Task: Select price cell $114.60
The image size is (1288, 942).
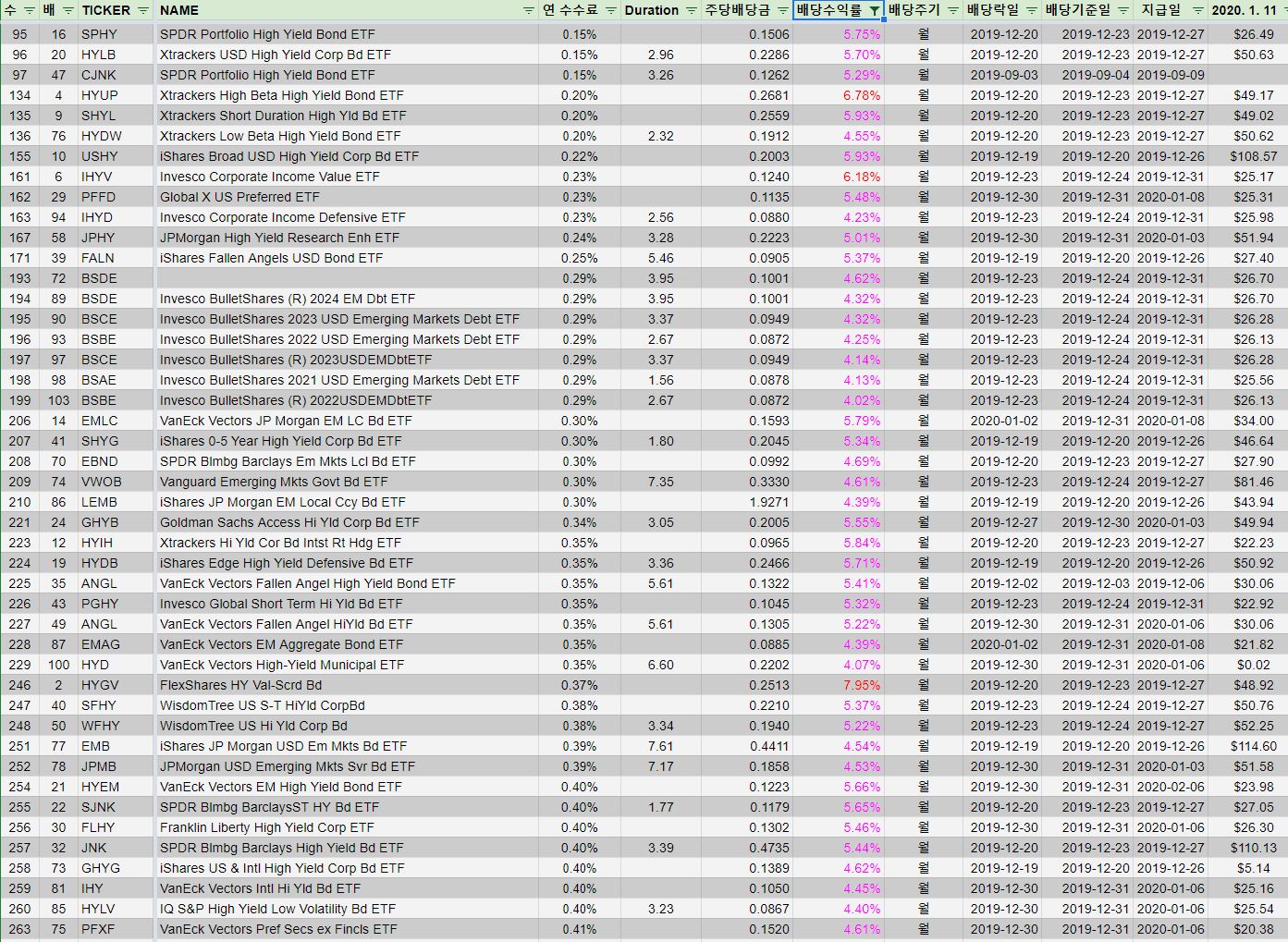Action: (x=1248, y=746)
